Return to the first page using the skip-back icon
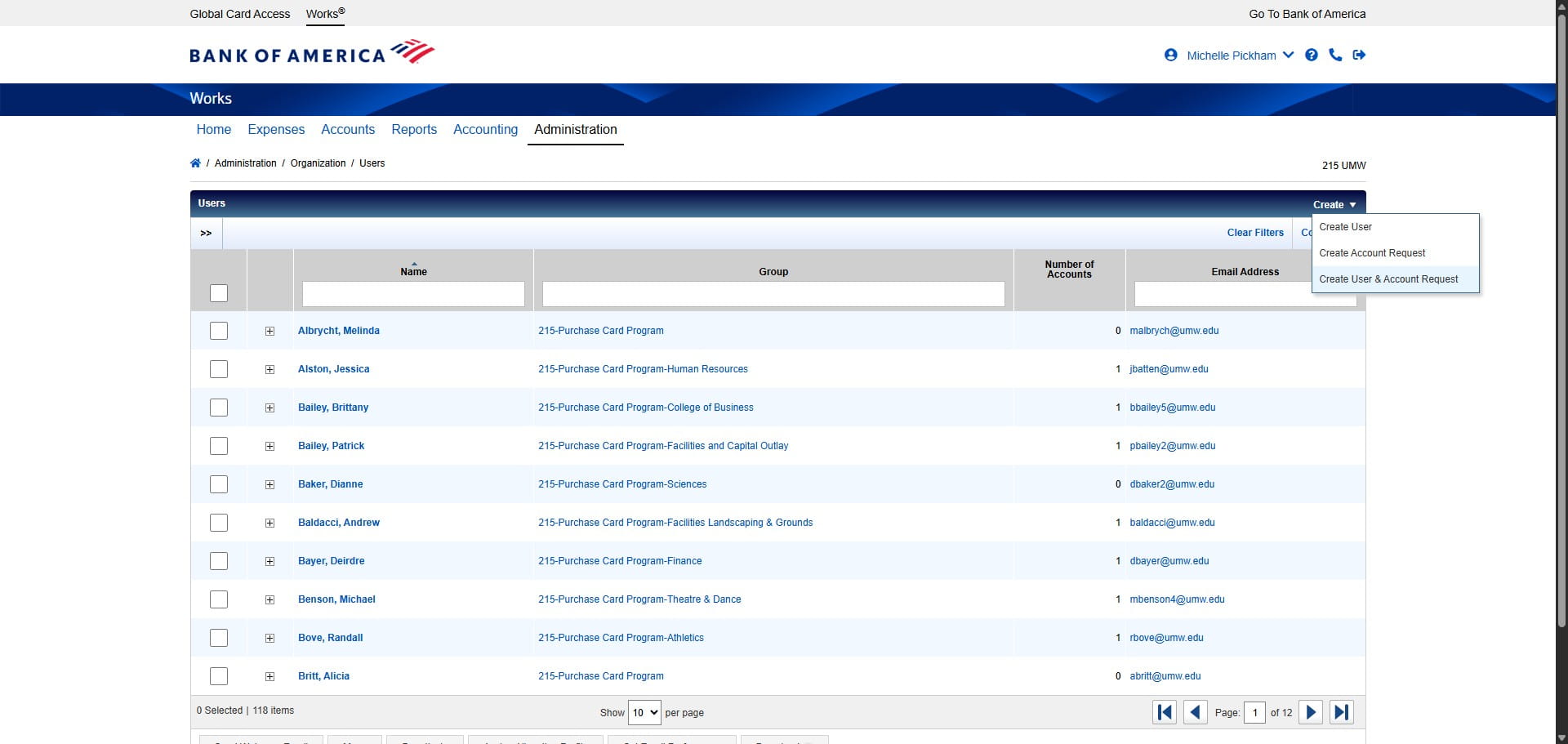This screenshot has height=744, width=1568. click(1164, 712)
